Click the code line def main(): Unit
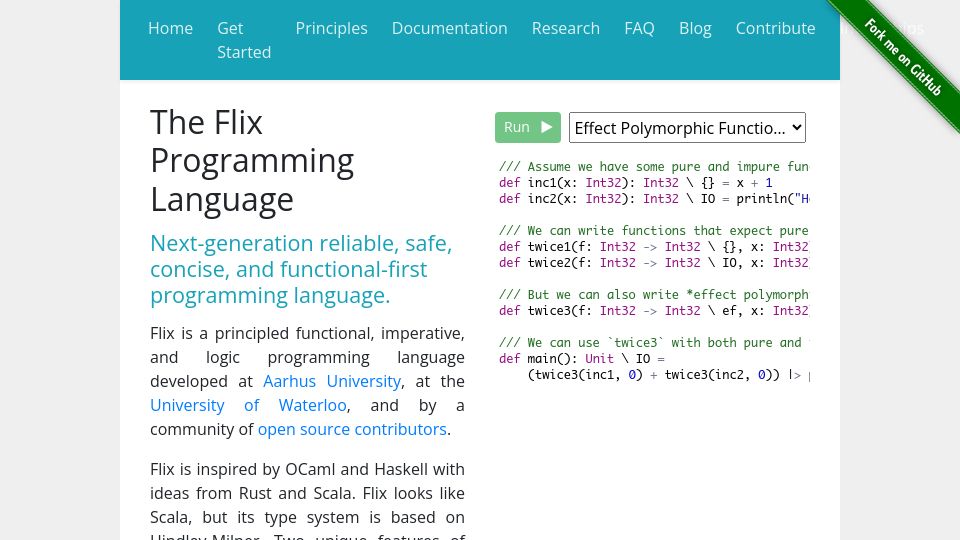 (582, 358)
